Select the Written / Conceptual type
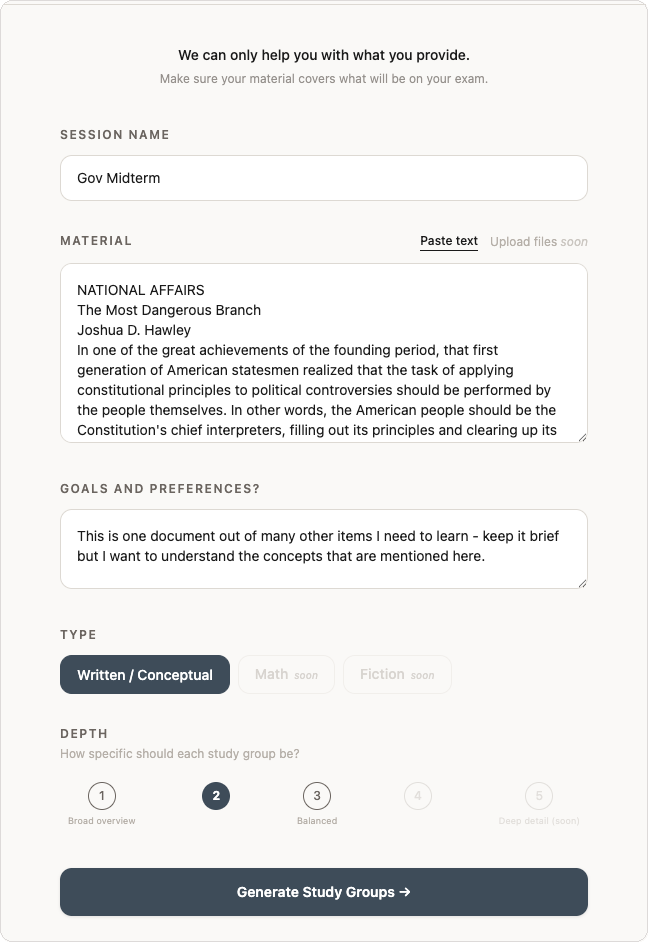Viewport: 648px width, 942px height. point(144,674)
